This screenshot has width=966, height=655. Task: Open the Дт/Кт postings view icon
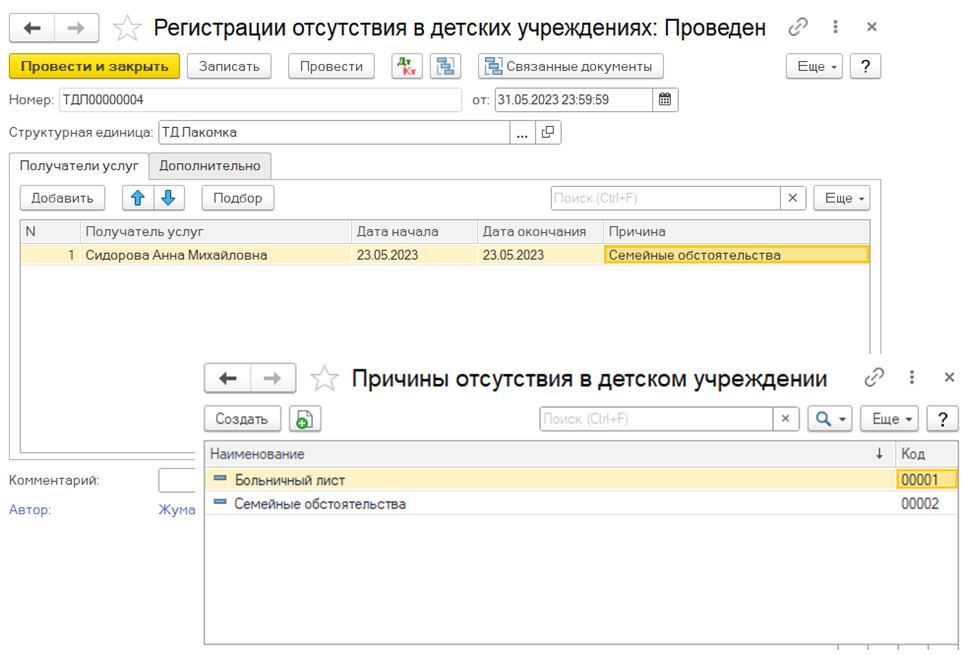coord(406,66)
